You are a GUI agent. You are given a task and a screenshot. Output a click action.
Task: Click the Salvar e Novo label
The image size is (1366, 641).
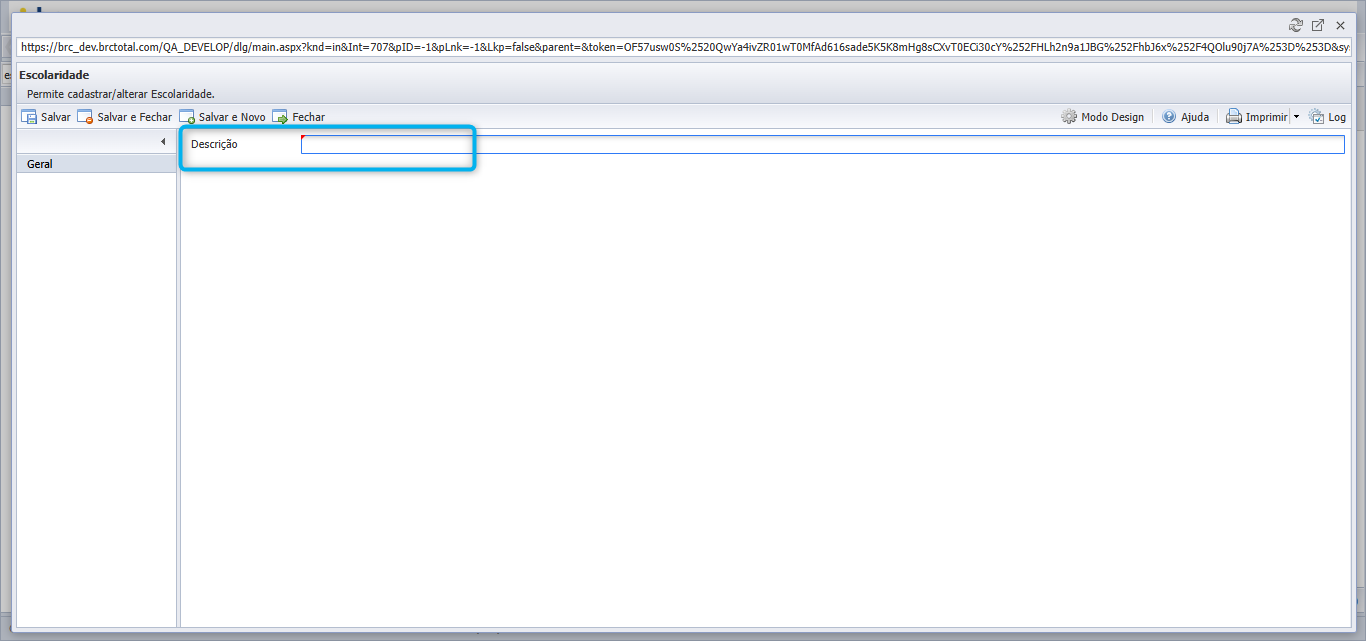point(233,117)
